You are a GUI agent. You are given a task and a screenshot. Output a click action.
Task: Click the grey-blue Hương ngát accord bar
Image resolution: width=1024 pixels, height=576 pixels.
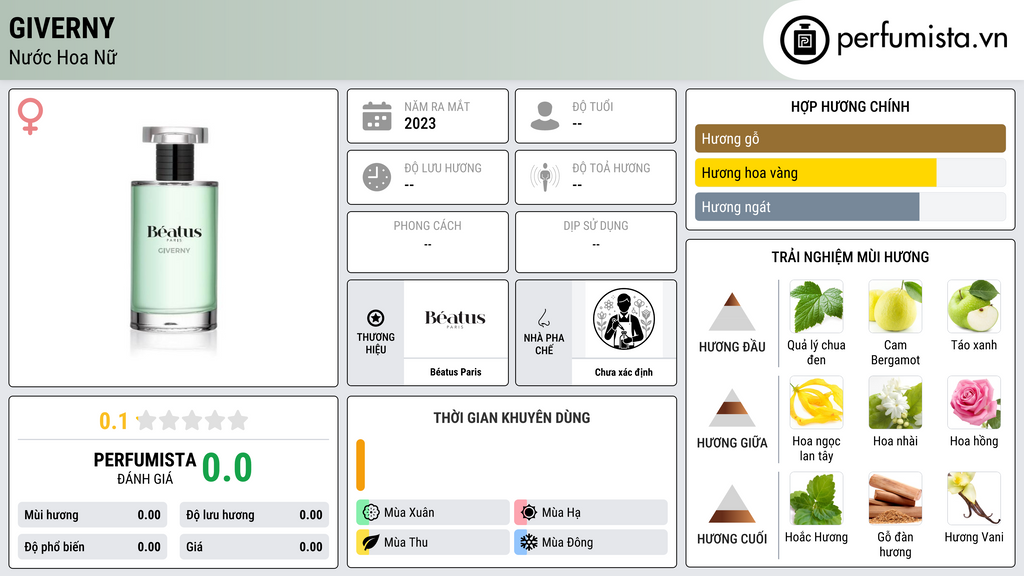click(x=807, y=207)
